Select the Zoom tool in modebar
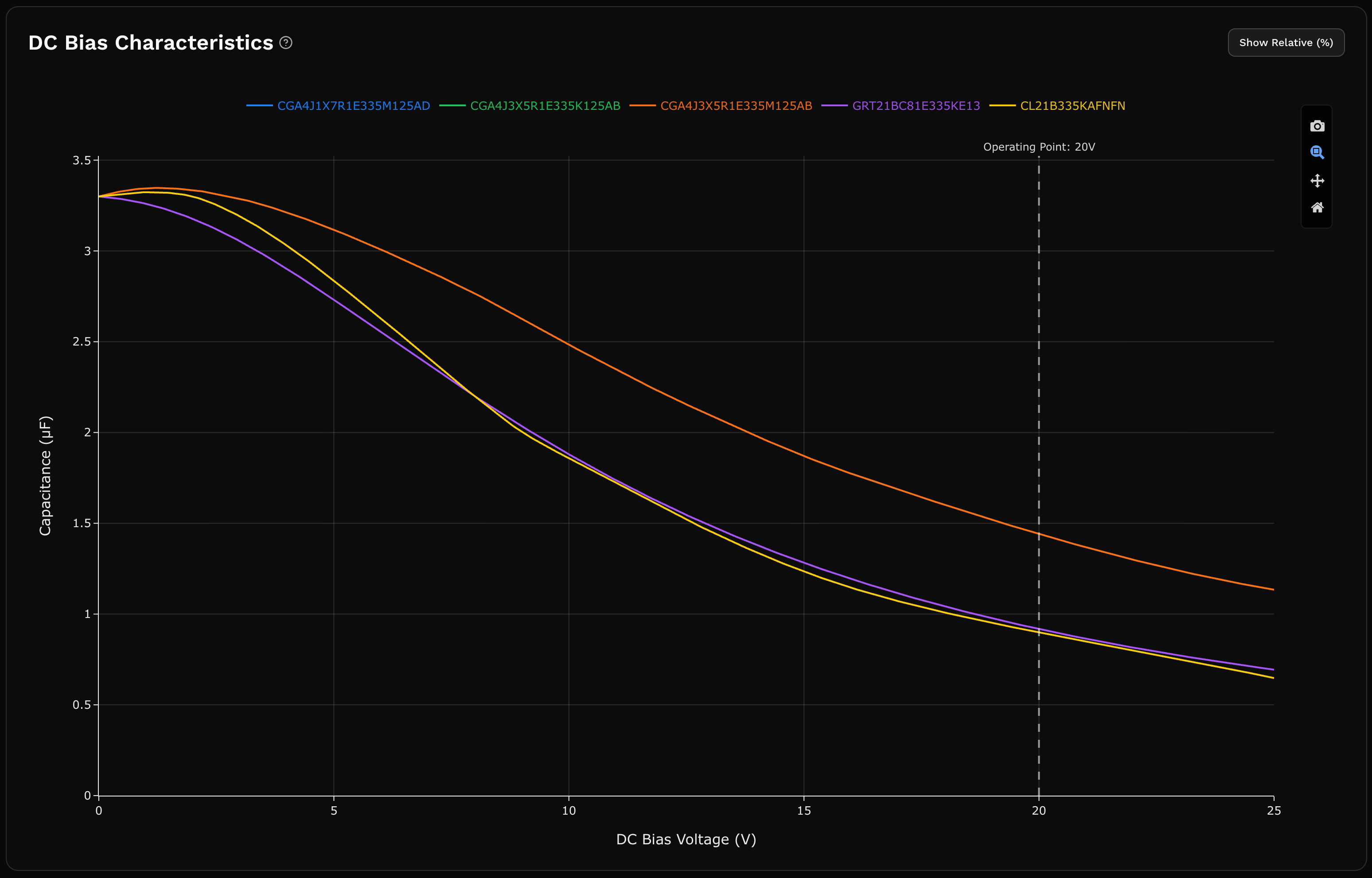This screenshot has width=1372, height=878. pyautogui.click(x=1317, y=152)
